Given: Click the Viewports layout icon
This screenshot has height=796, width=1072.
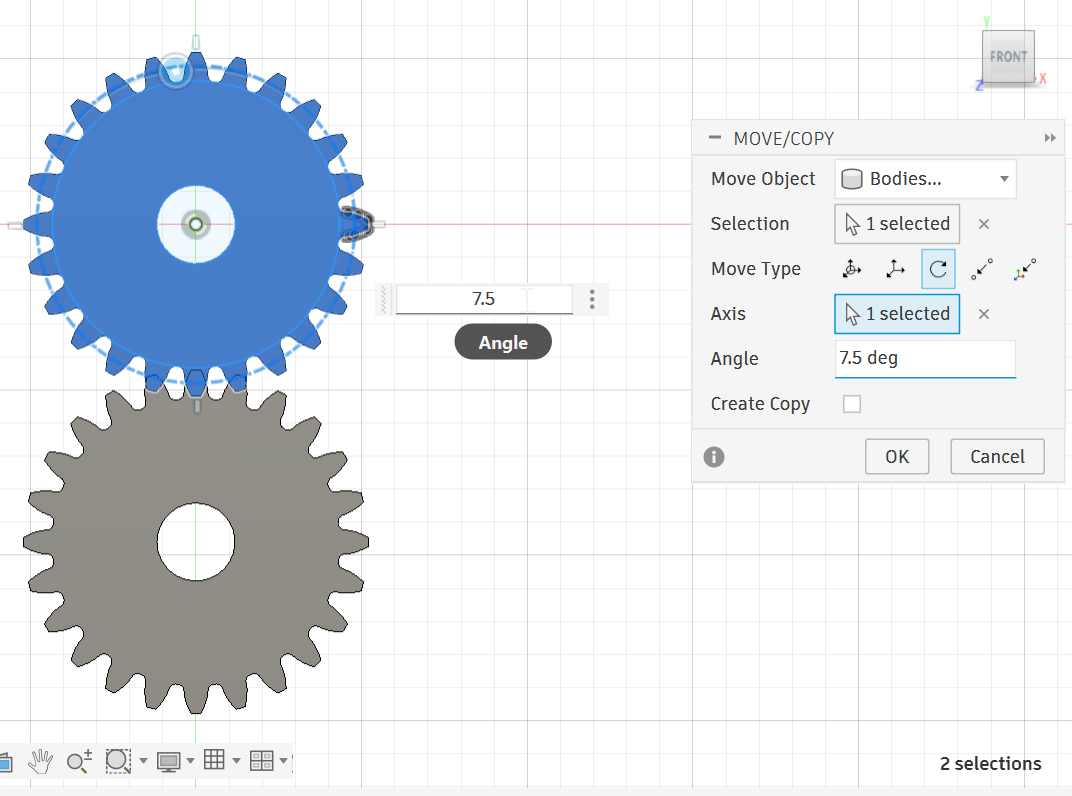Looking at the screenshot, I should [261, 760].
